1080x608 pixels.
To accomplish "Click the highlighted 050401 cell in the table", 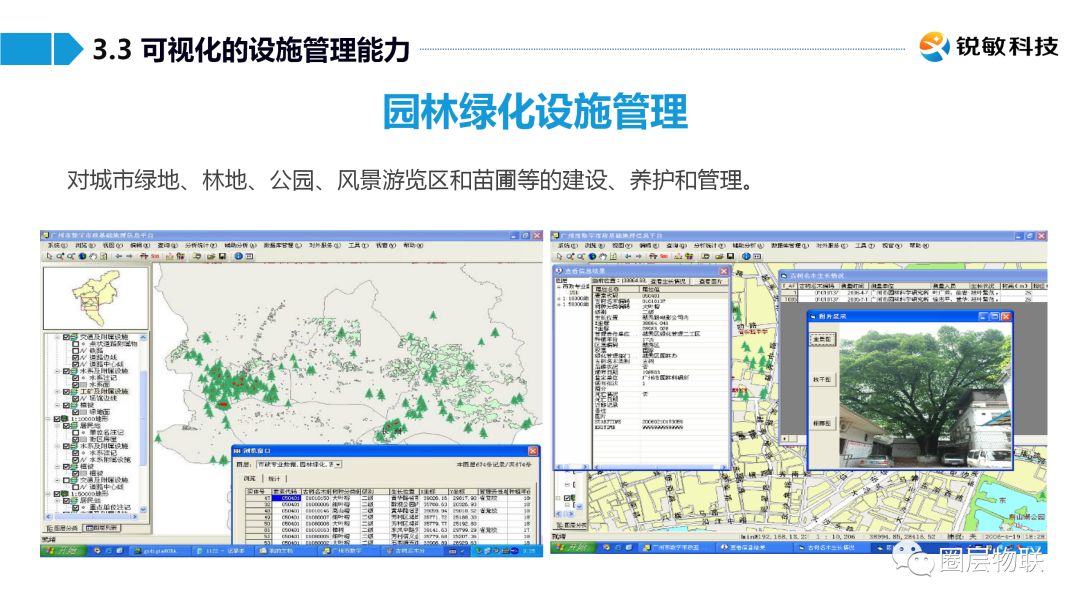I will pos(288,498).
